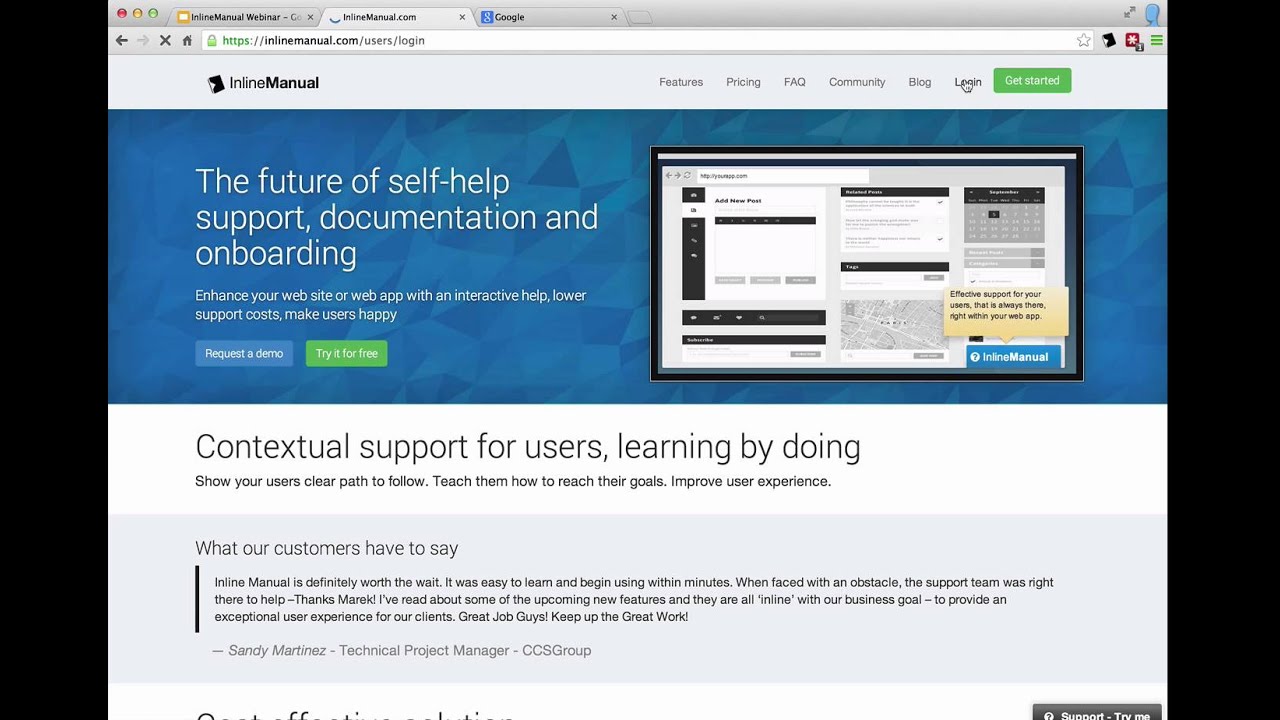Open Features in the navigation
The width and height of the screenshot is (1280, 720).
click(681, 82)
